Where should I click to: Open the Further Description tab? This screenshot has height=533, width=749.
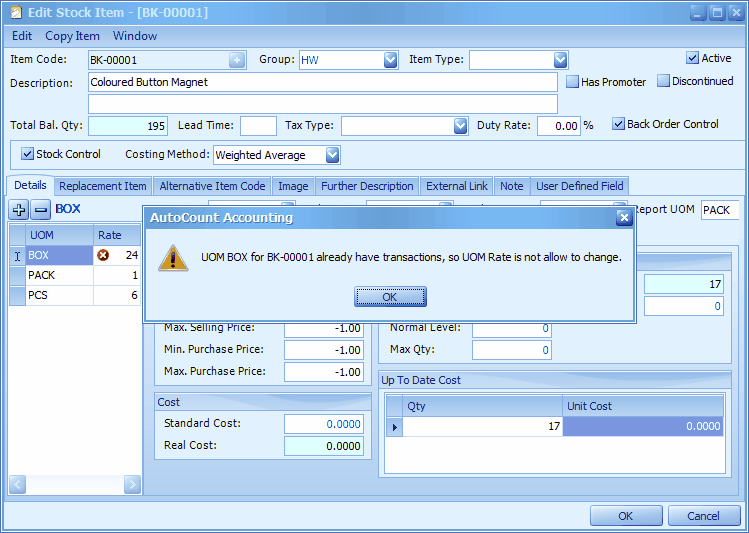(x=367, y=186)
